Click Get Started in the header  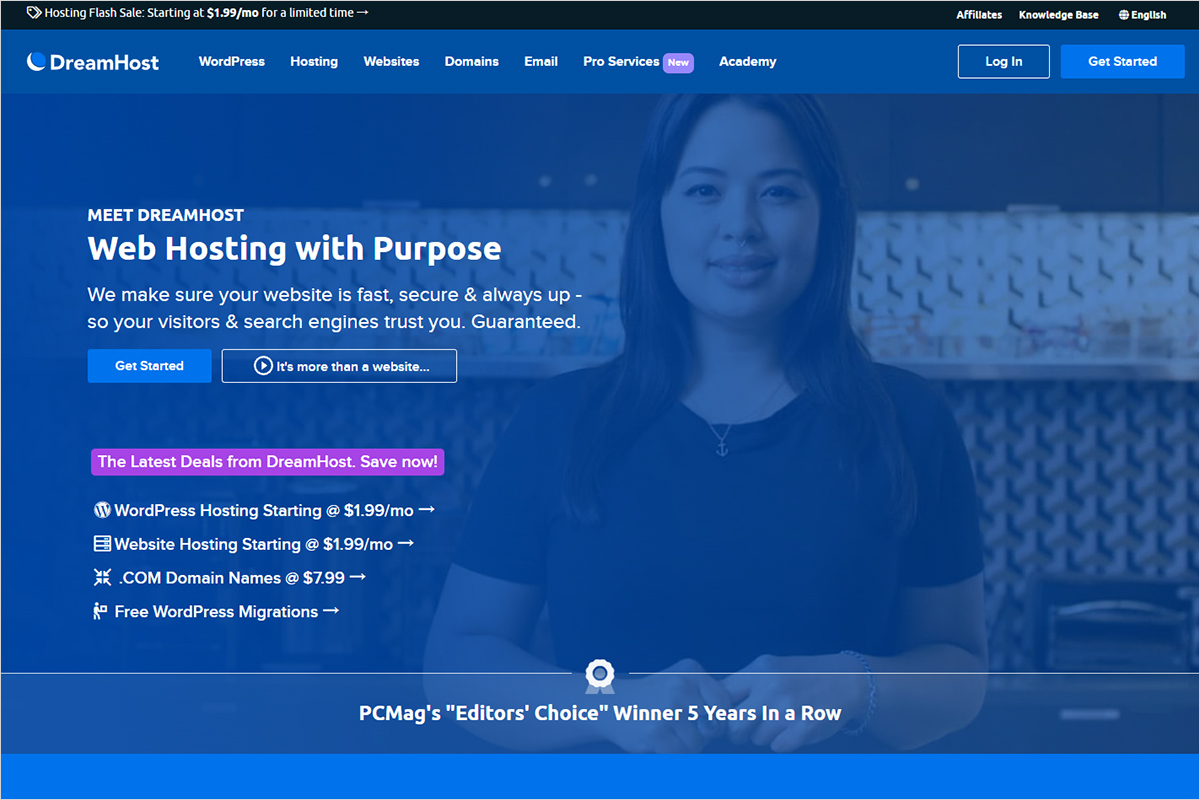(x=1122, y=61)
